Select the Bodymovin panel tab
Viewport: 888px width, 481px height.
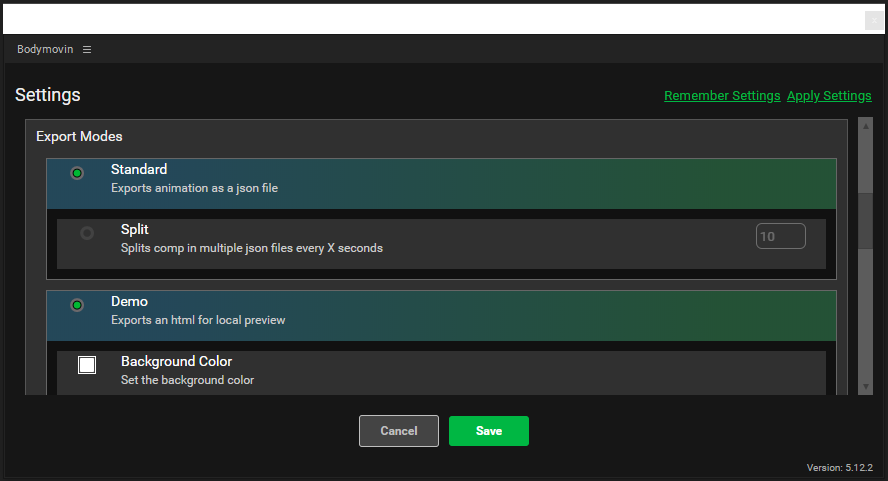[x=44, y=50]
